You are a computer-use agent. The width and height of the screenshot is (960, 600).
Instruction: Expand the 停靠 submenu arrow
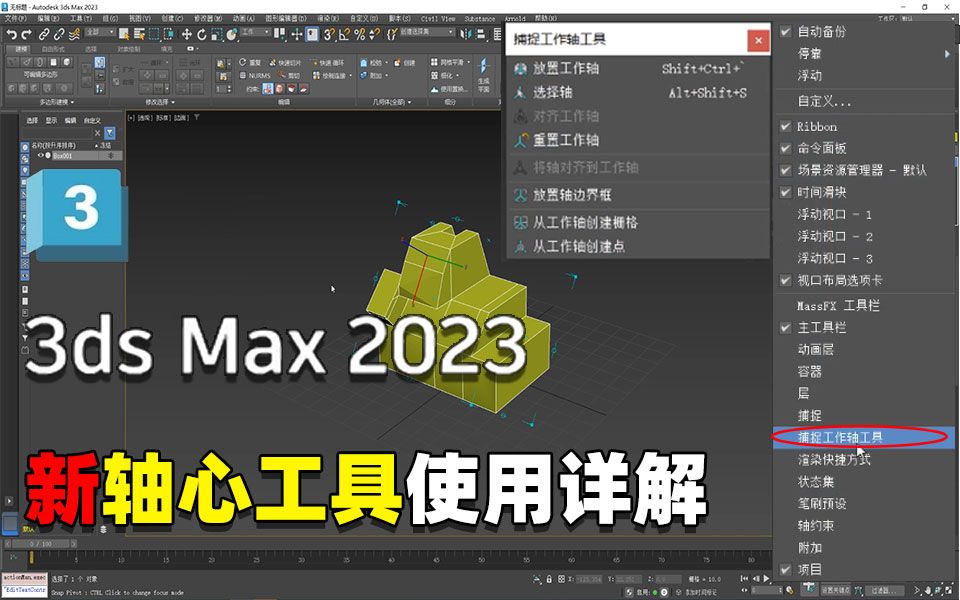948,54
